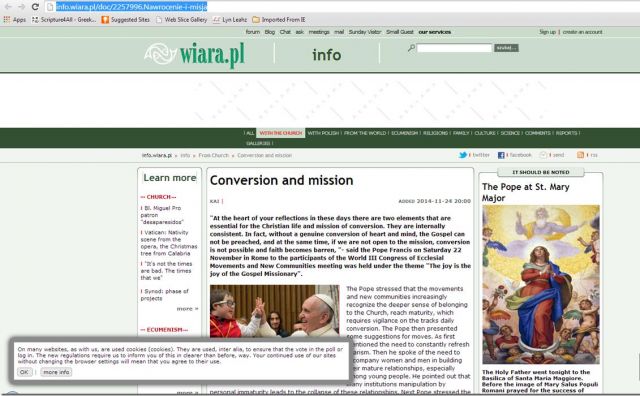Click the address bar URL
640x396 pixels.
pyautogui.click(x=131, y=7)
